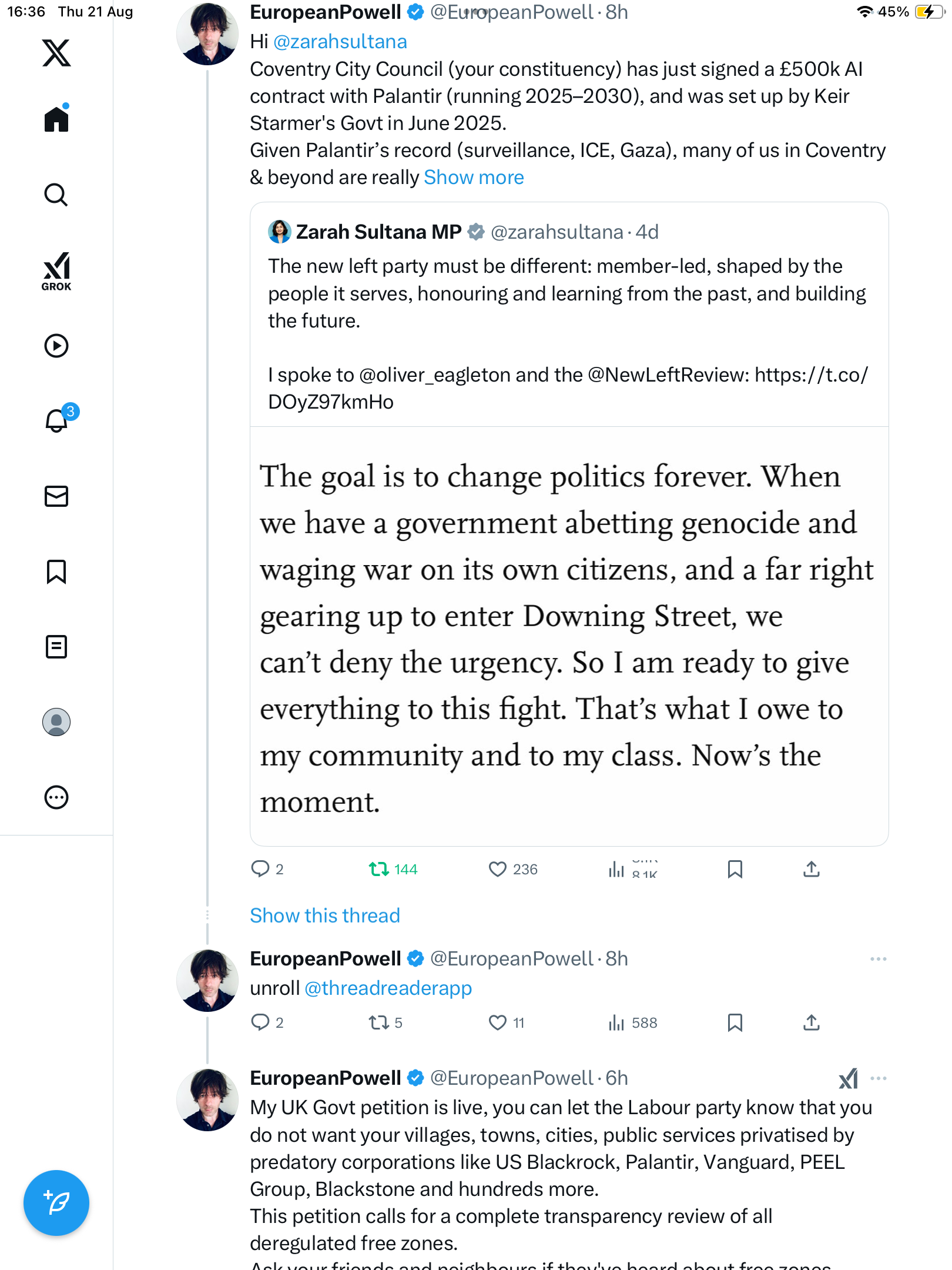Open the Notifications bell
The height and width of the screenshot is (1270, 952).
56,421
